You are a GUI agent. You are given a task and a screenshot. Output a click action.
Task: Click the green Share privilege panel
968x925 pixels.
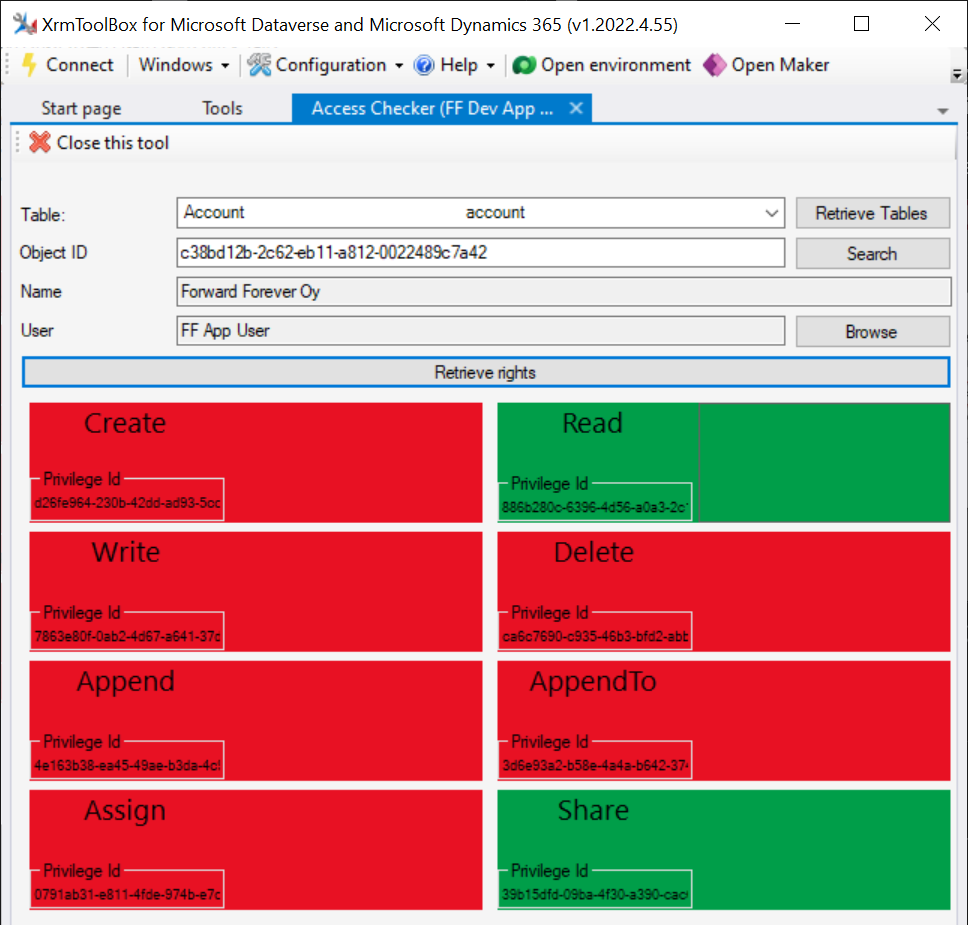724,850
